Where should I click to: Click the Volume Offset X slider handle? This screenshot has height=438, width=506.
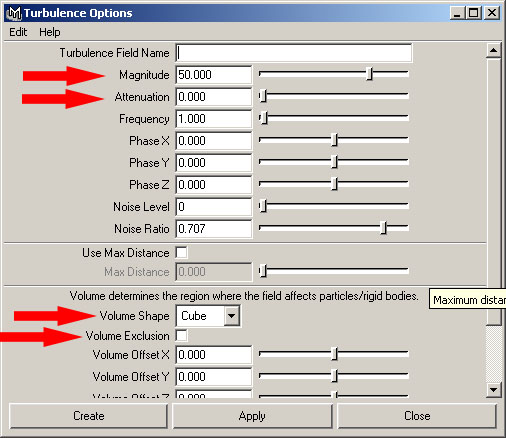334,354
